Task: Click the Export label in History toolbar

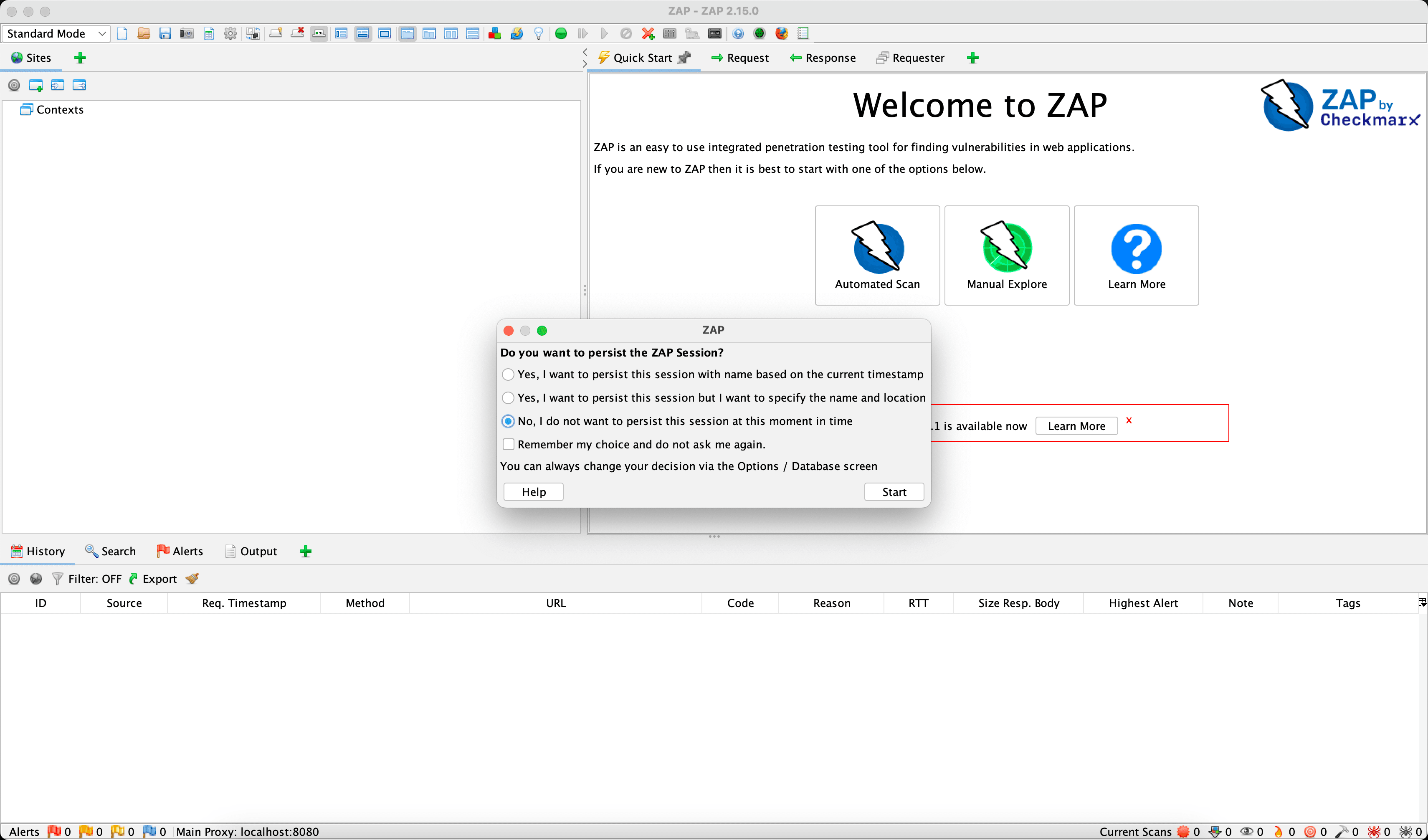Action: coord(159,578)
